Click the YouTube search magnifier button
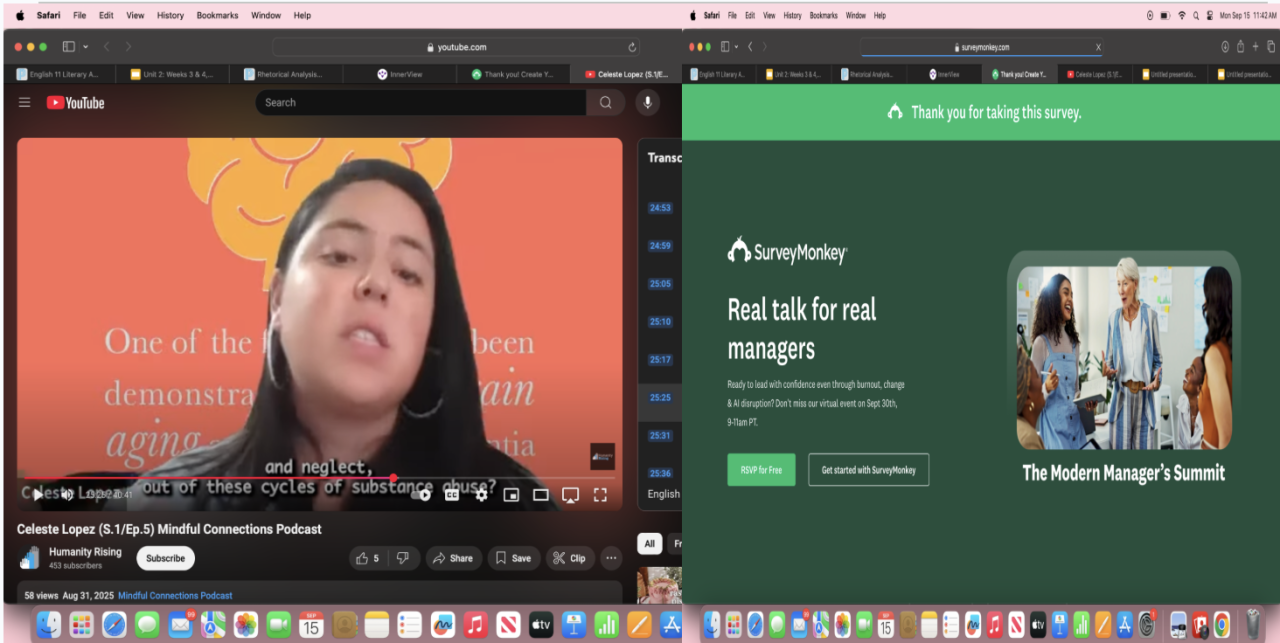 pos(606,102)
